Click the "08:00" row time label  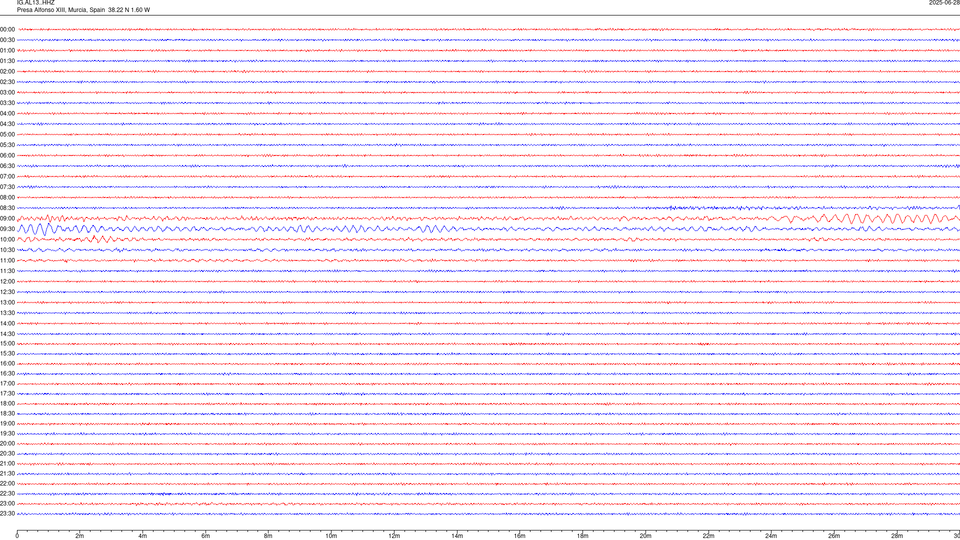7,198
